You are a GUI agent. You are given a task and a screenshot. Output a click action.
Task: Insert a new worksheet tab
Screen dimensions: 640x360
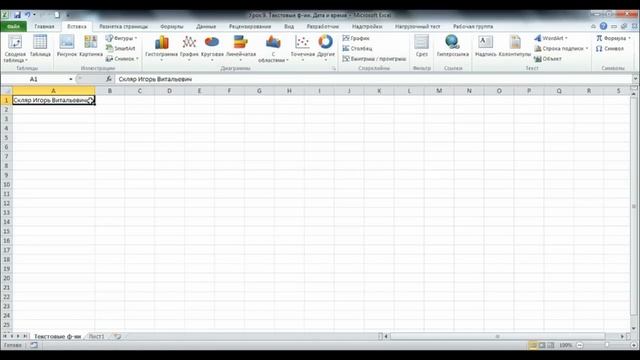click(x=118, y=336)
